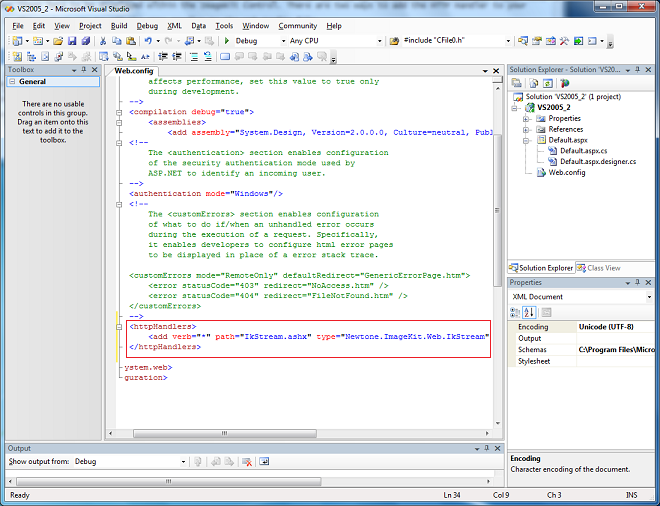Click the Find in Files icon
The height and width of the screenshot is (506, 660).
pyautogui.click(x=394, y=41)
